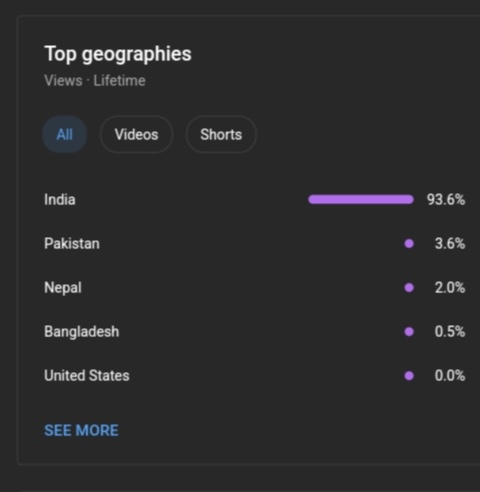Click the purple dot for United States
This screenshot has width=480, height=492.
pos(409,376)
